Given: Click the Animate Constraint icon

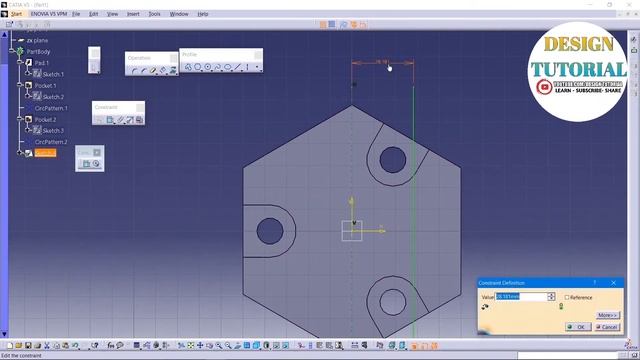Looking at the screenshot, I should tap(129, 120).
